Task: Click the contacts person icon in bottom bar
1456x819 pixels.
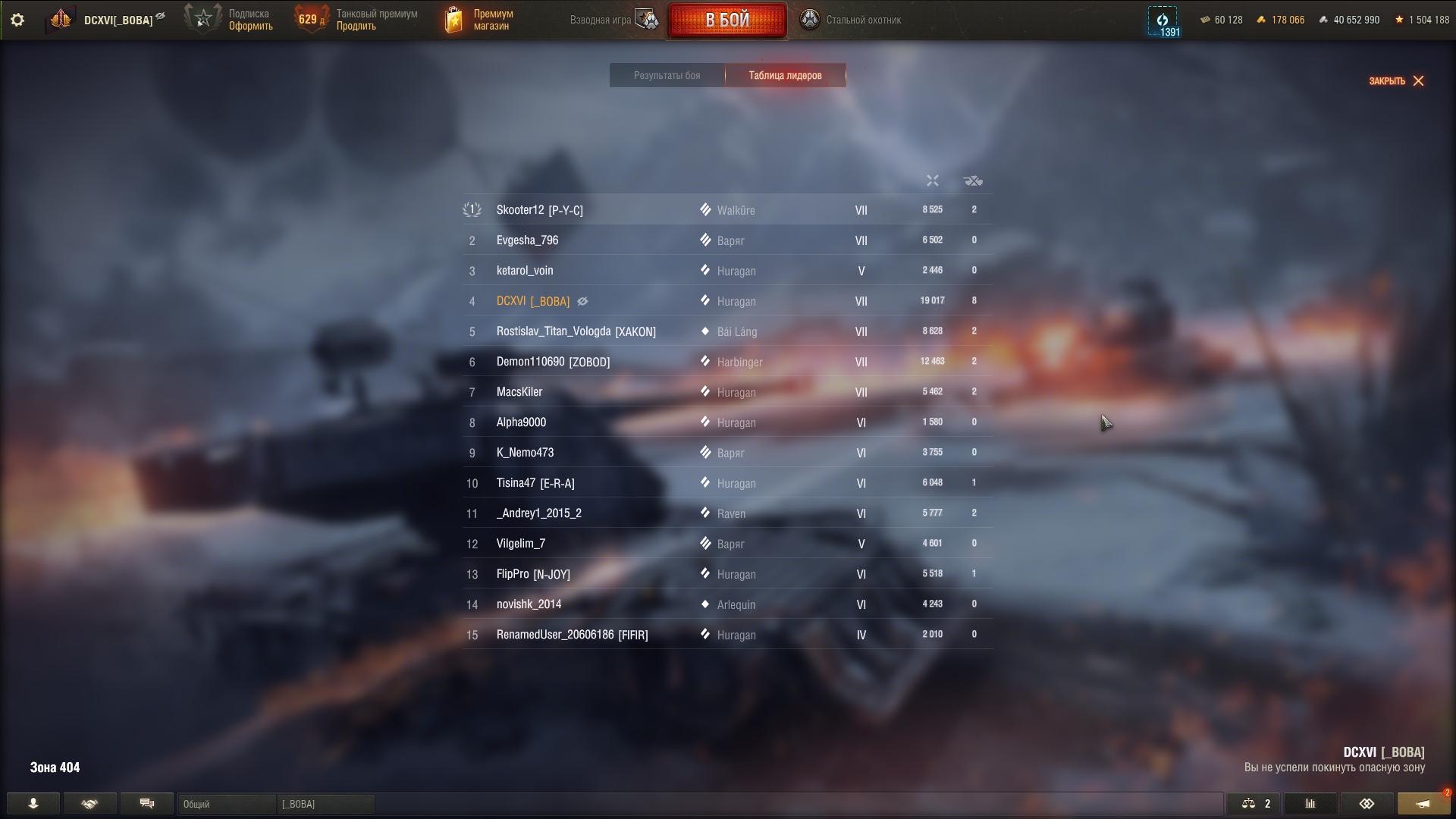Action: (x=33, y=804)
